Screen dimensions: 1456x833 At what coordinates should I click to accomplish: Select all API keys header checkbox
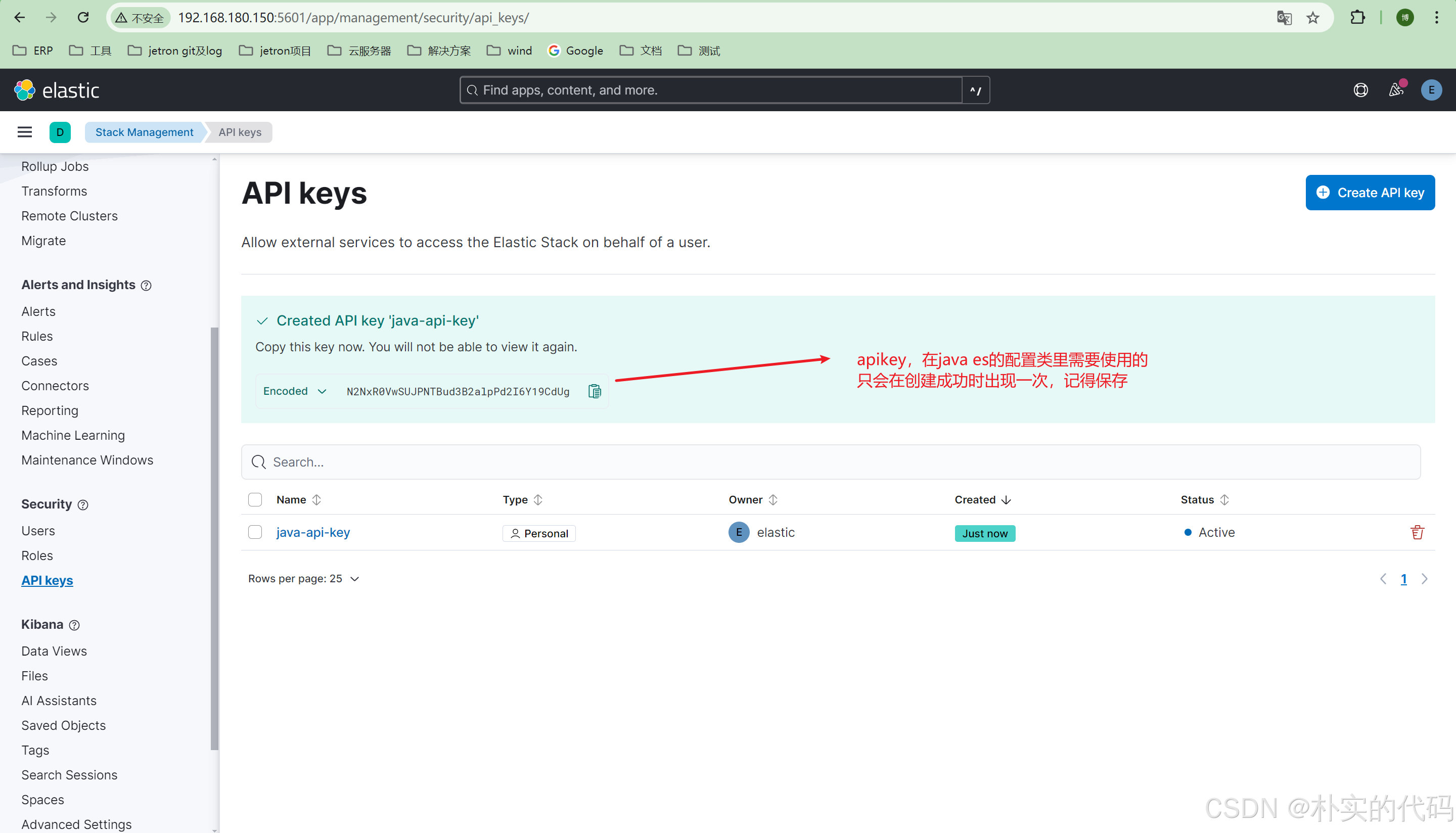(x=255, y=499)
